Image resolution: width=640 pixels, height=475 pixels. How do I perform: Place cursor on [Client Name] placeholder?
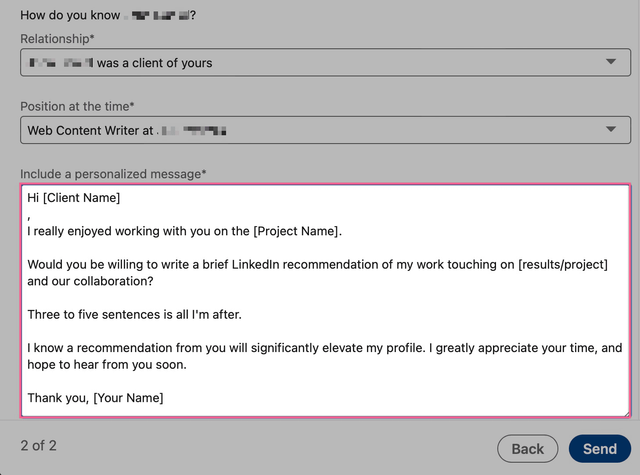point(81,198)
